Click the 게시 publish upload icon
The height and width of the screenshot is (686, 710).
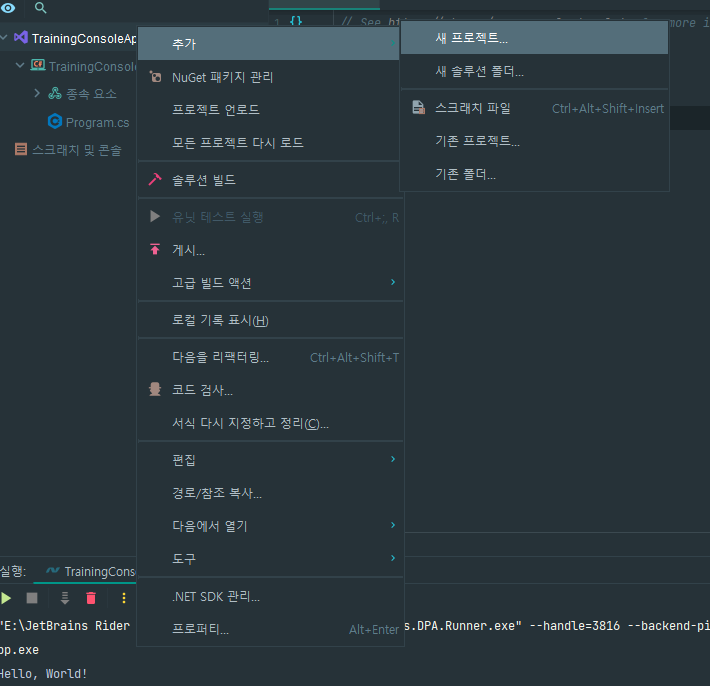point(155,249)
